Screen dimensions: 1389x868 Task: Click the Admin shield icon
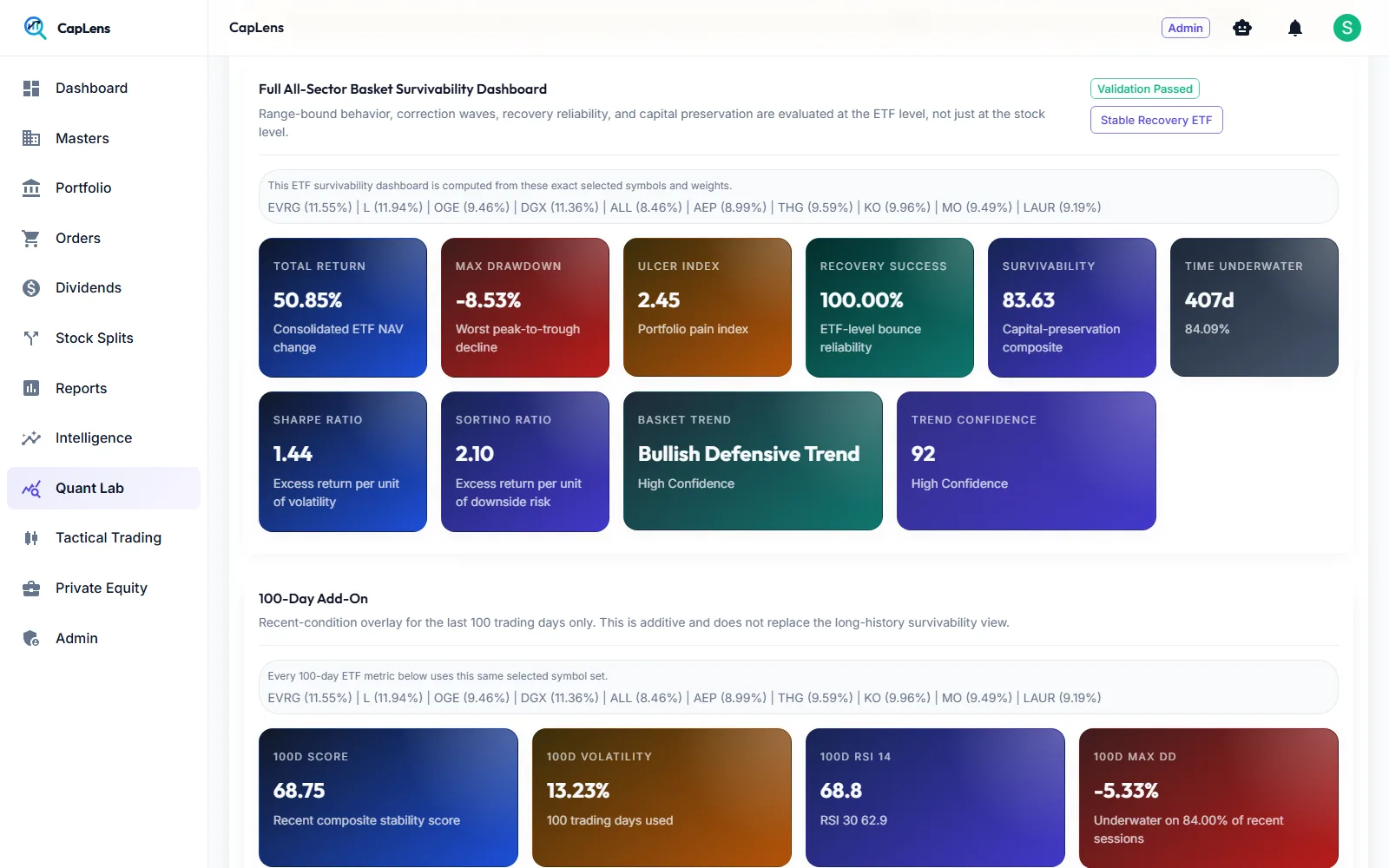click(x=31, y=639)
